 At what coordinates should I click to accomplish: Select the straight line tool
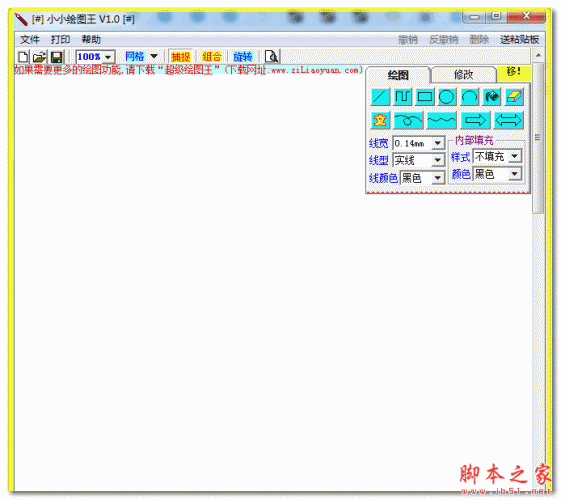pyautogui.click(x=380, y=97)
